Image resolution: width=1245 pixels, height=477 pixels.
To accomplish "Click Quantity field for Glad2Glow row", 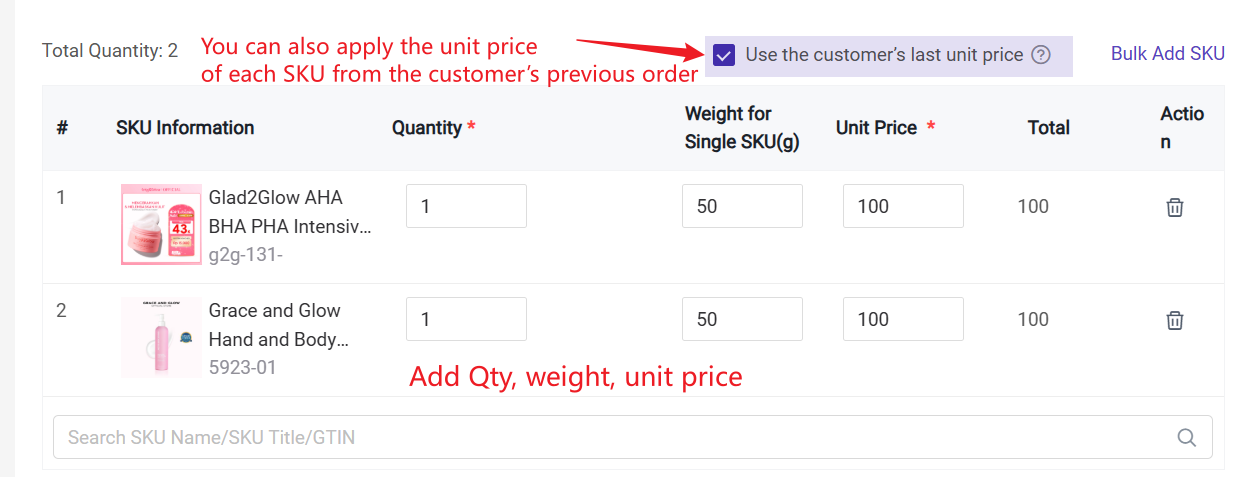I will [466, 206].
